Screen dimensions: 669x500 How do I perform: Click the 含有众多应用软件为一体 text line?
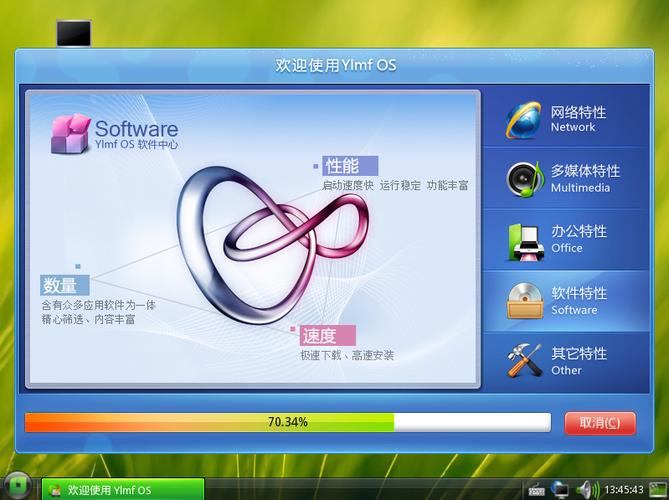(x=99, y=305)
